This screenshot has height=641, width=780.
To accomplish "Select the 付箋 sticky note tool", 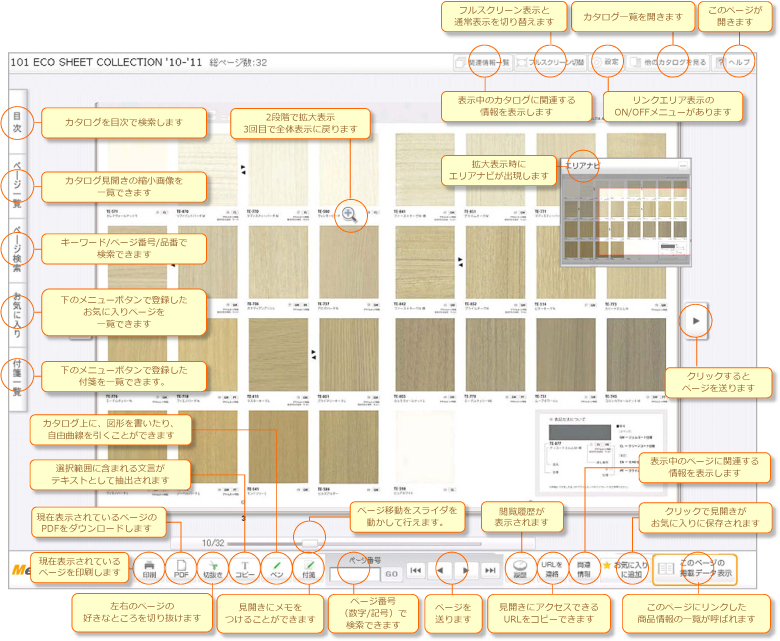I will (308, 569).
